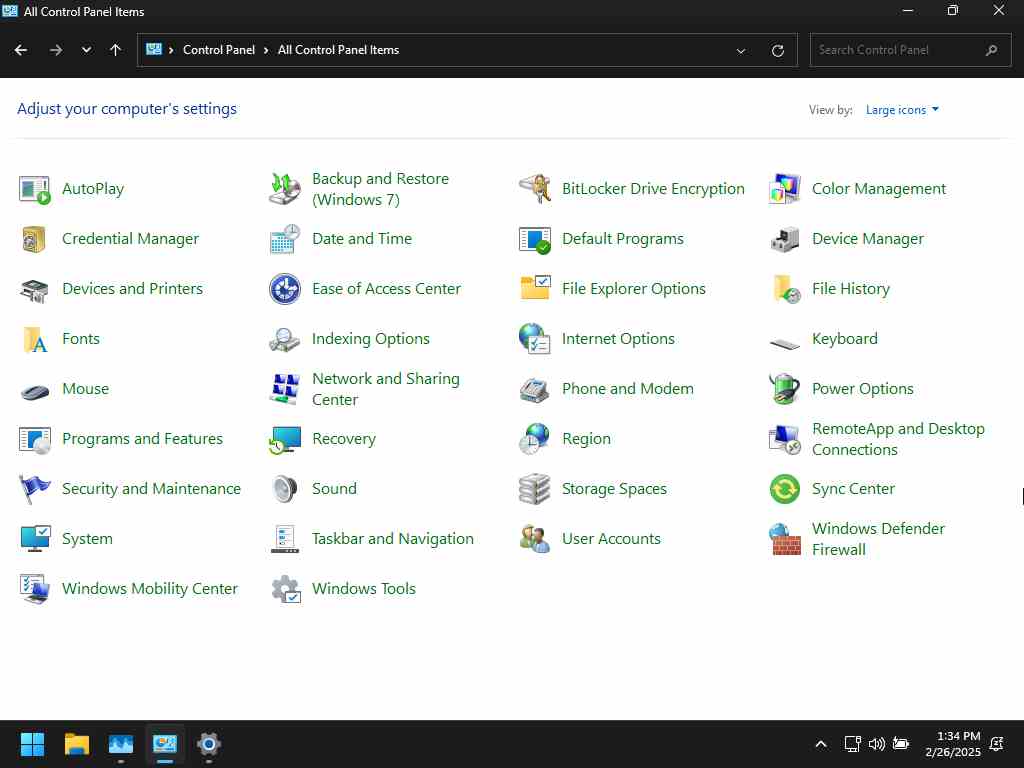Open the Programs and Features link
The width and height of the screenshot is (1024, 768).
(x=142, y=439)
